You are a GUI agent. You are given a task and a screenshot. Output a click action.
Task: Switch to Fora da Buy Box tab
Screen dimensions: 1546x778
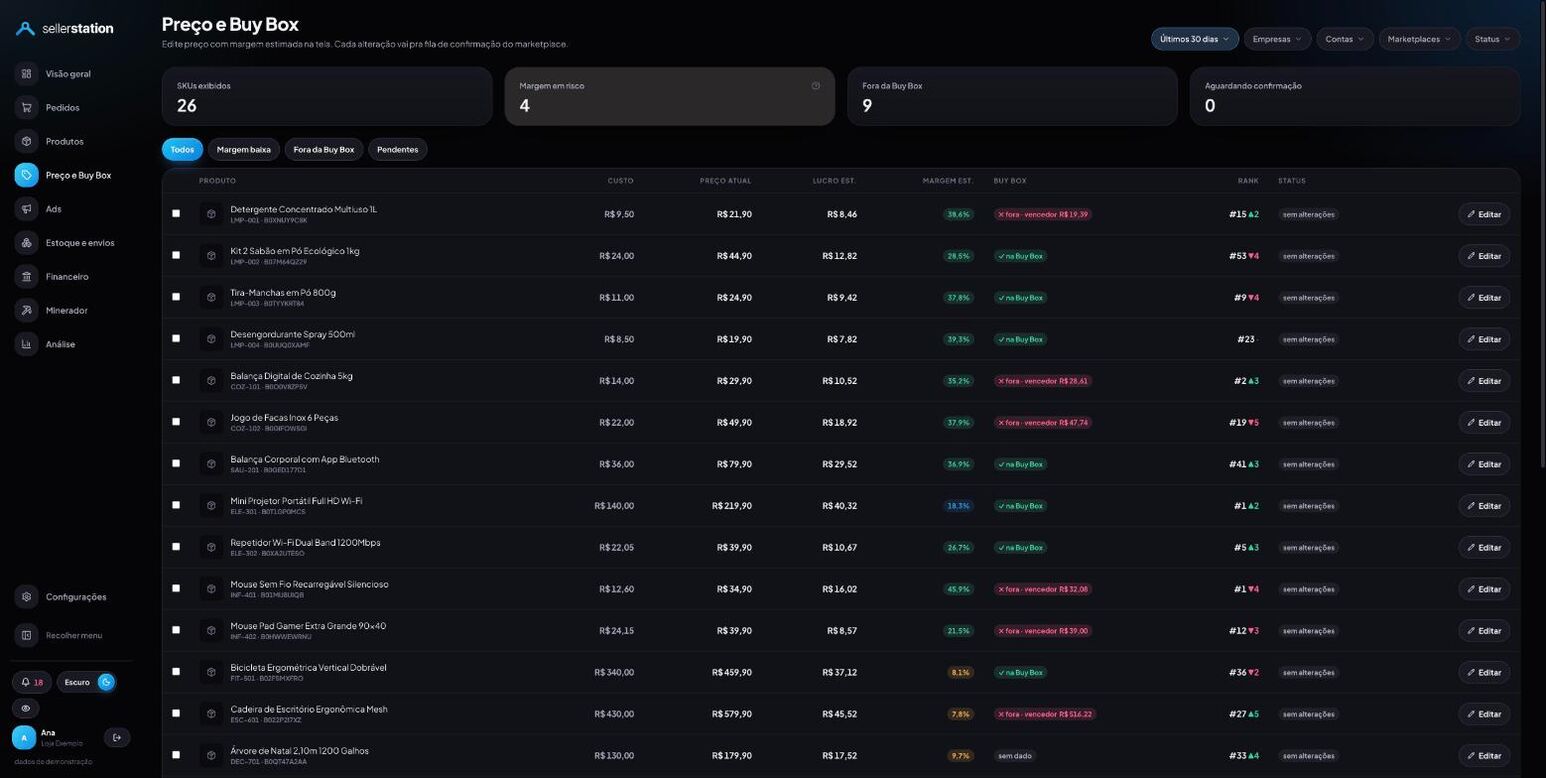(x=324, y=149)
